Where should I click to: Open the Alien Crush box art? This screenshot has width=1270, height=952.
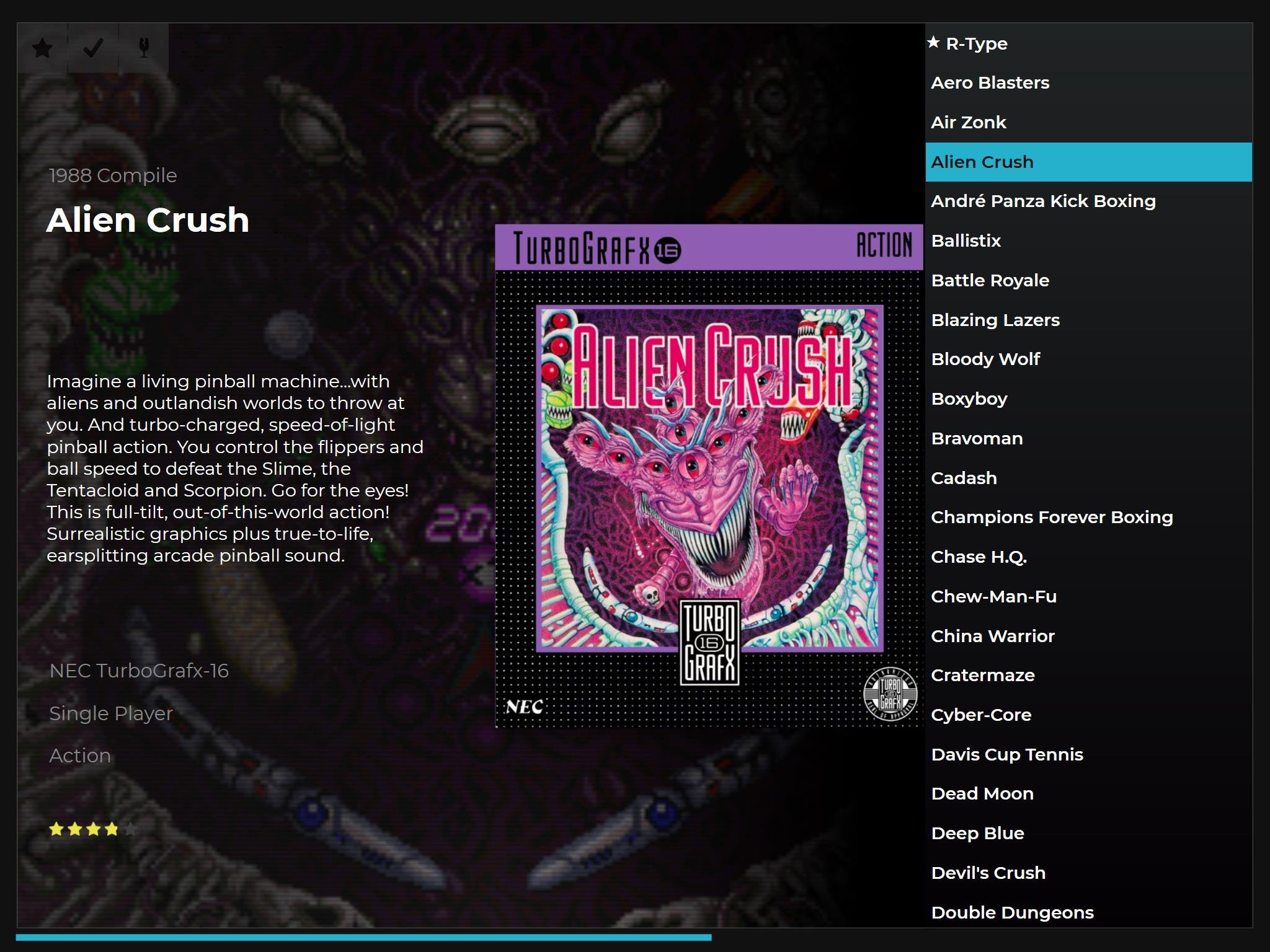[x=709, y=477]
